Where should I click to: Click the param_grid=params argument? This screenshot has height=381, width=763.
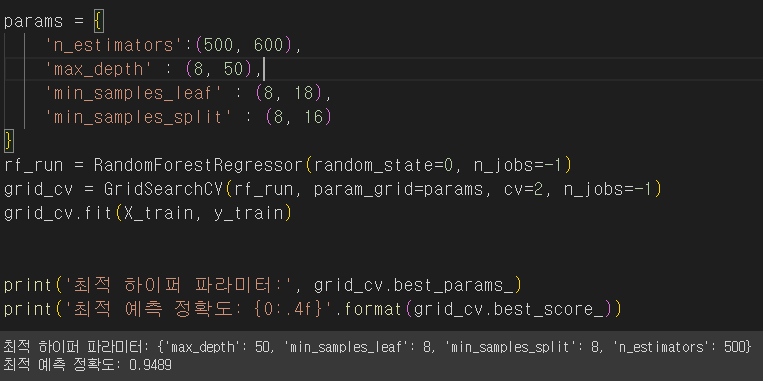(x=399, y=189)
